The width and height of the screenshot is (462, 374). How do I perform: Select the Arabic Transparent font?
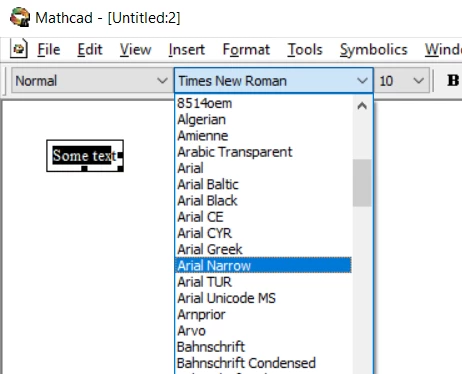coord(263,152)
